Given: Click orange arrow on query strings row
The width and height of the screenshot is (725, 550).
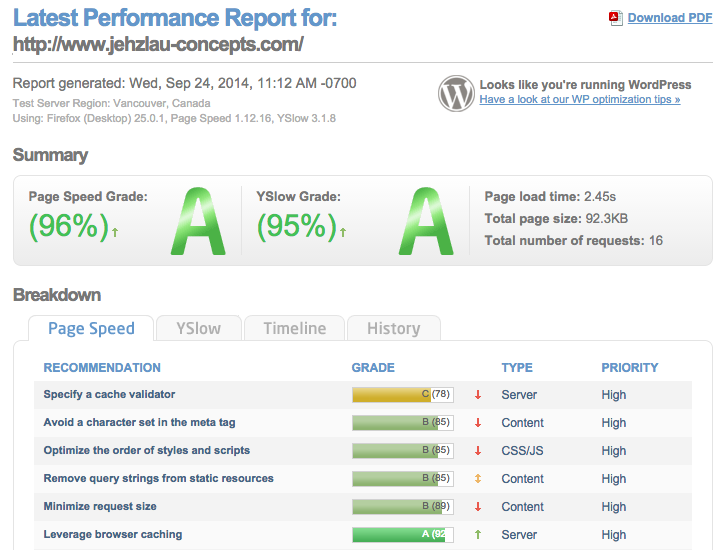Looking at the screenshot, I should [478, 479].
